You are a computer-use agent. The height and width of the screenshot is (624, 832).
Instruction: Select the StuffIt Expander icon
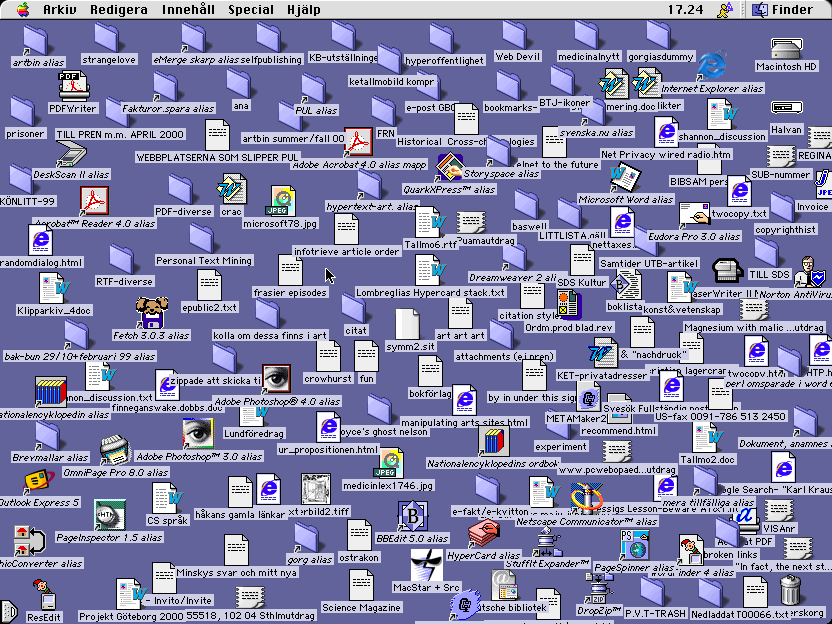(x=548, y=541)
